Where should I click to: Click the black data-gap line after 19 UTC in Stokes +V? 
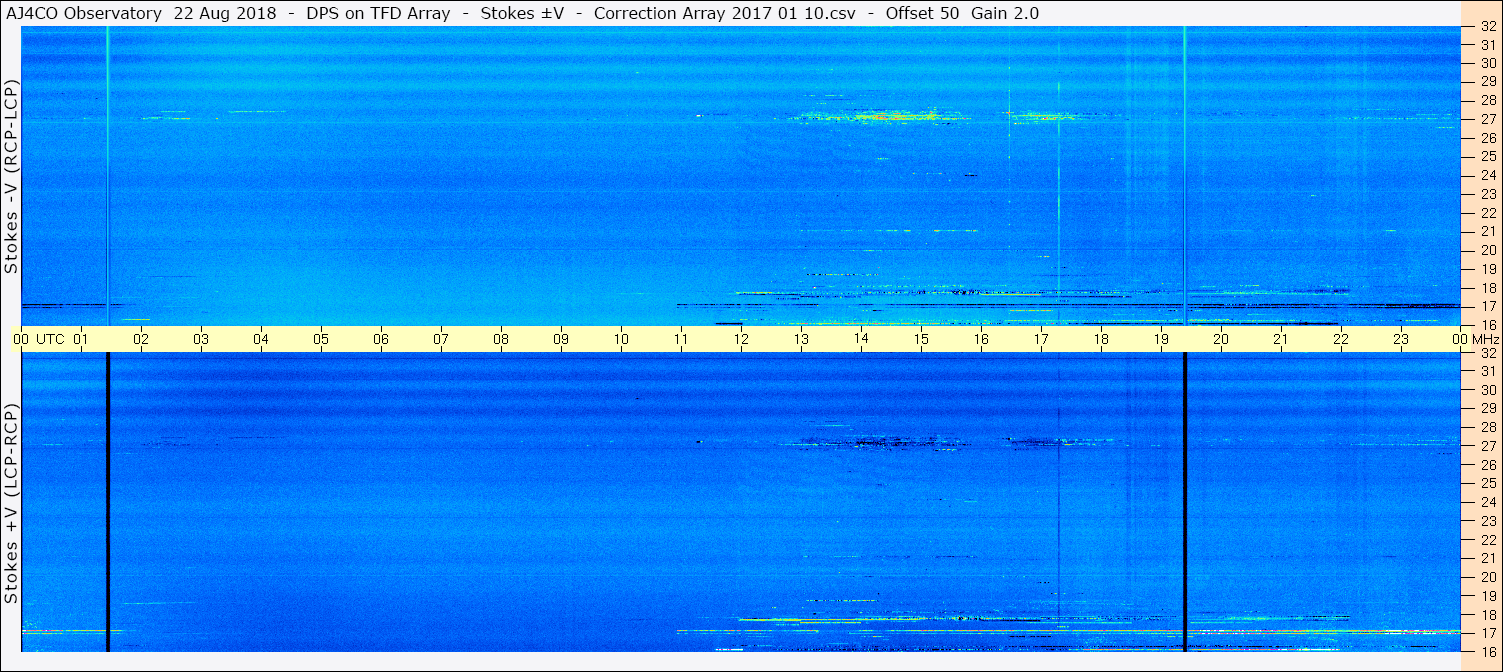1185,502
